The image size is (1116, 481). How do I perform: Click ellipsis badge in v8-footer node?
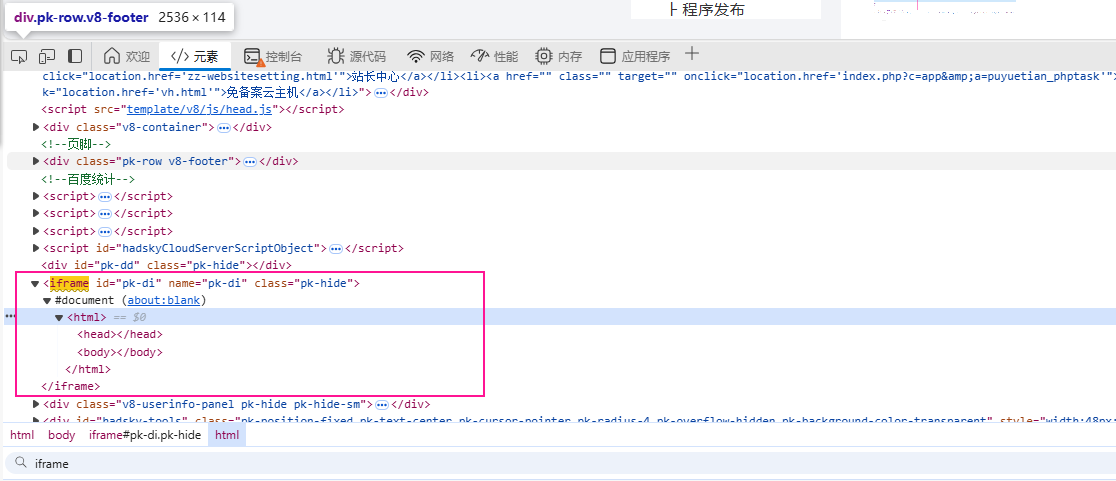pyautogui.click(x=250, y=162)
